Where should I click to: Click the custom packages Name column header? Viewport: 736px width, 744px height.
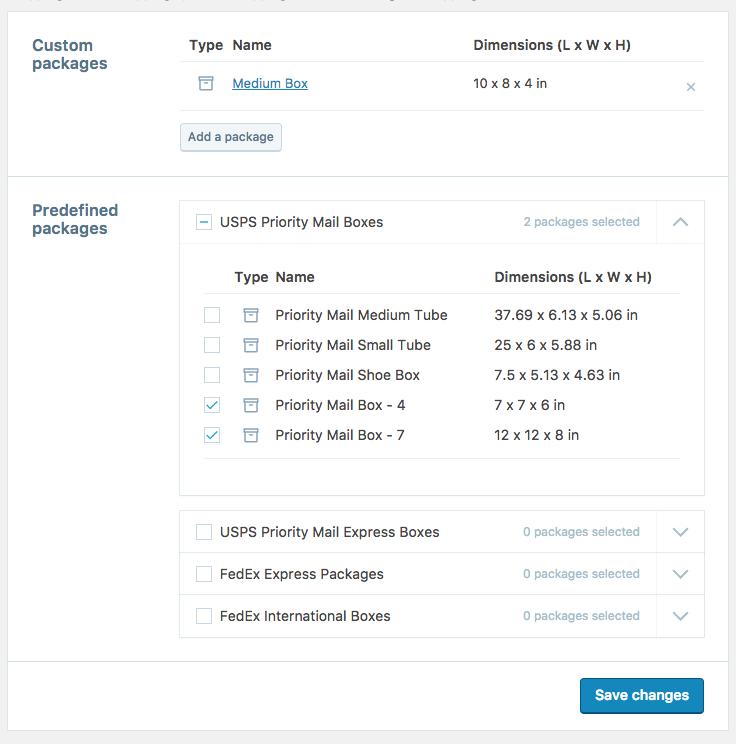(x=252, y=45)
